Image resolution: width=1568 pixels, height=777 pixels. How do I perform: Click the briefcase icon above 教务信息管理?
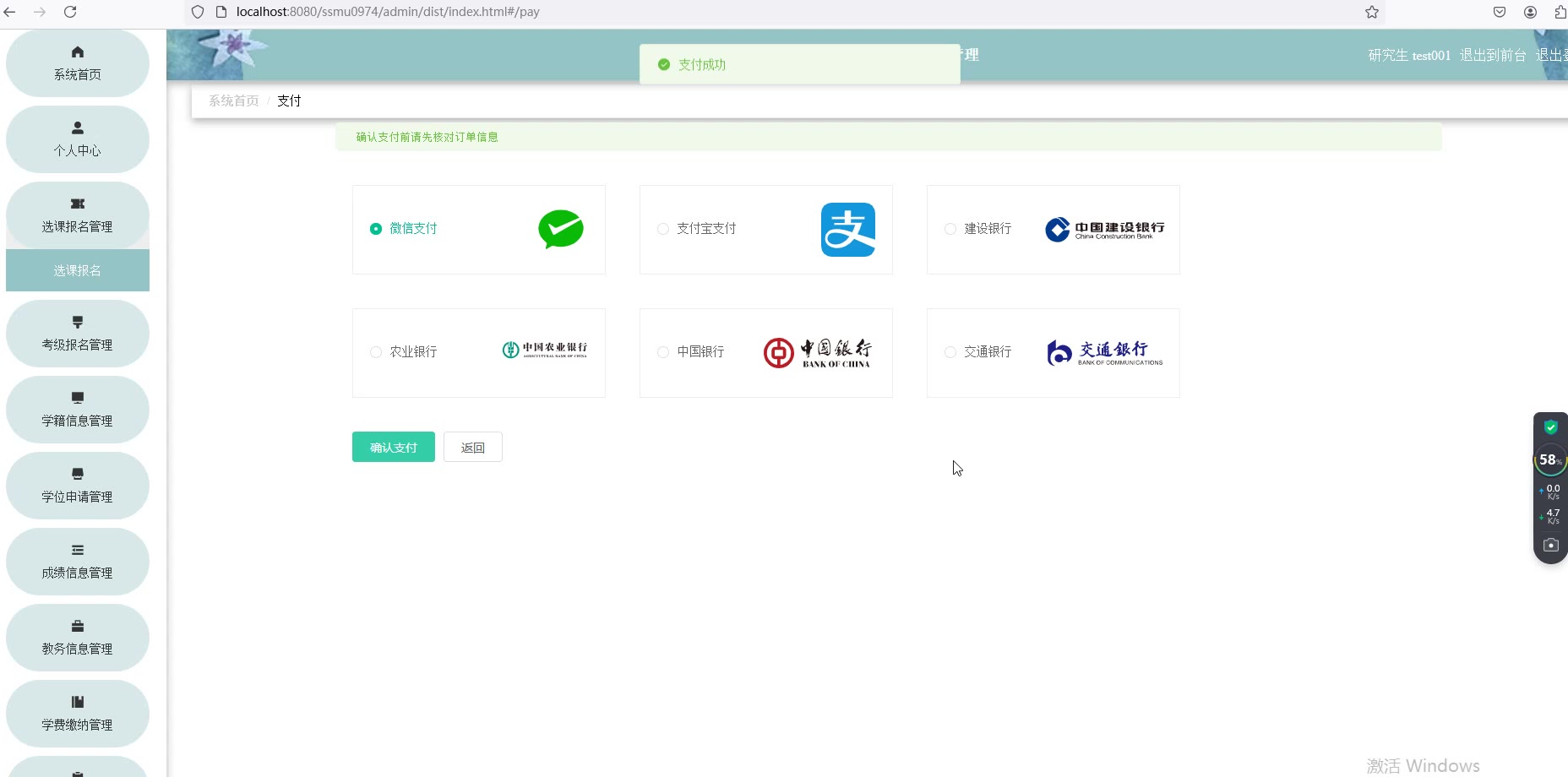click(78, 626)
